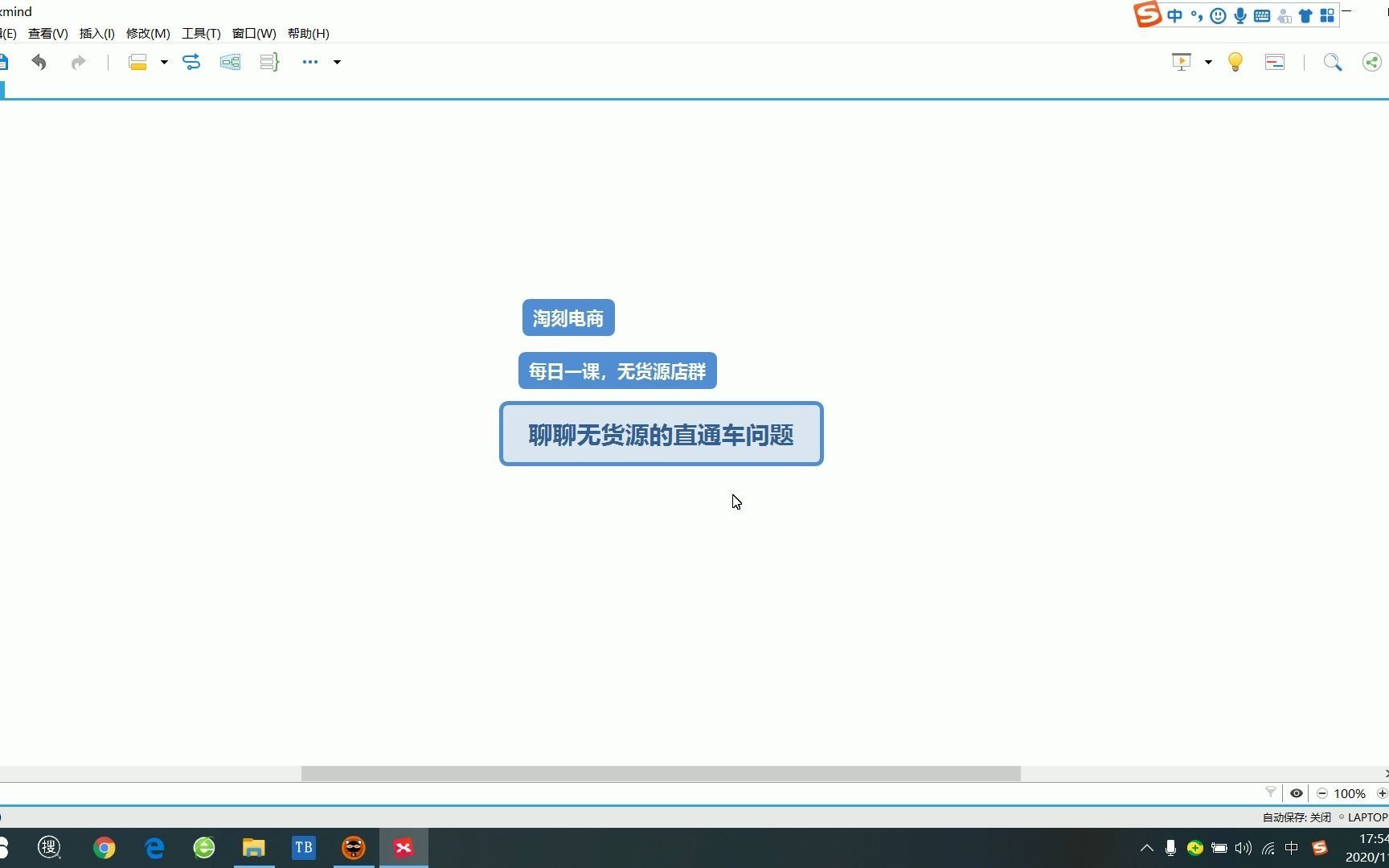
Task: Open the presentation mode dropdown arrow
Action: point(1208,62)
